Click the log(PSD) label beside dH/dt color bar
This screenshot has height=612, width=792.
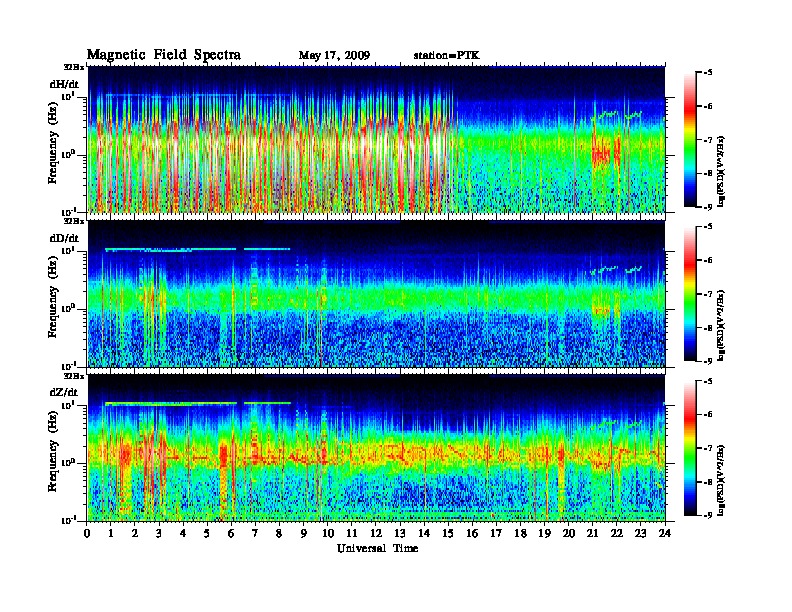click(x=721, y=171)
